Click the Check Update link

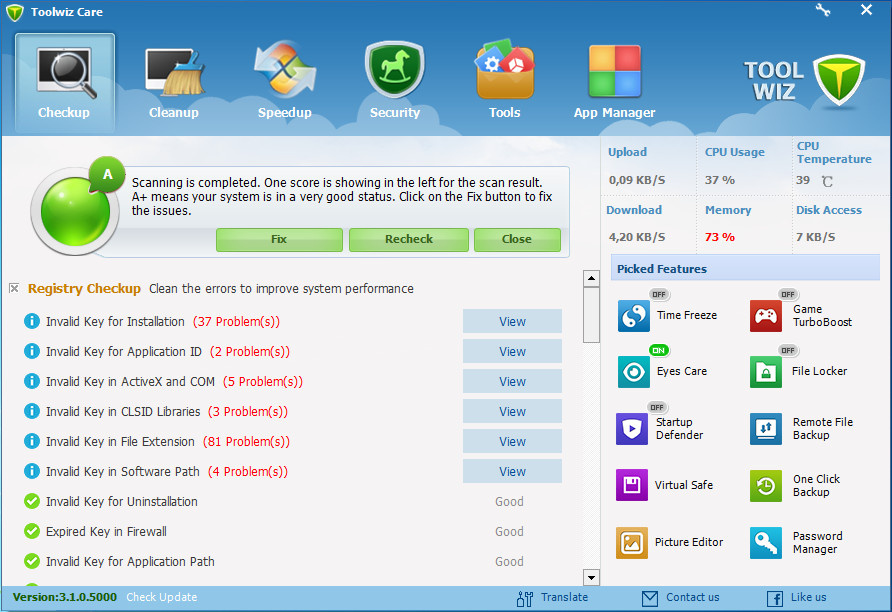(162, 597)
